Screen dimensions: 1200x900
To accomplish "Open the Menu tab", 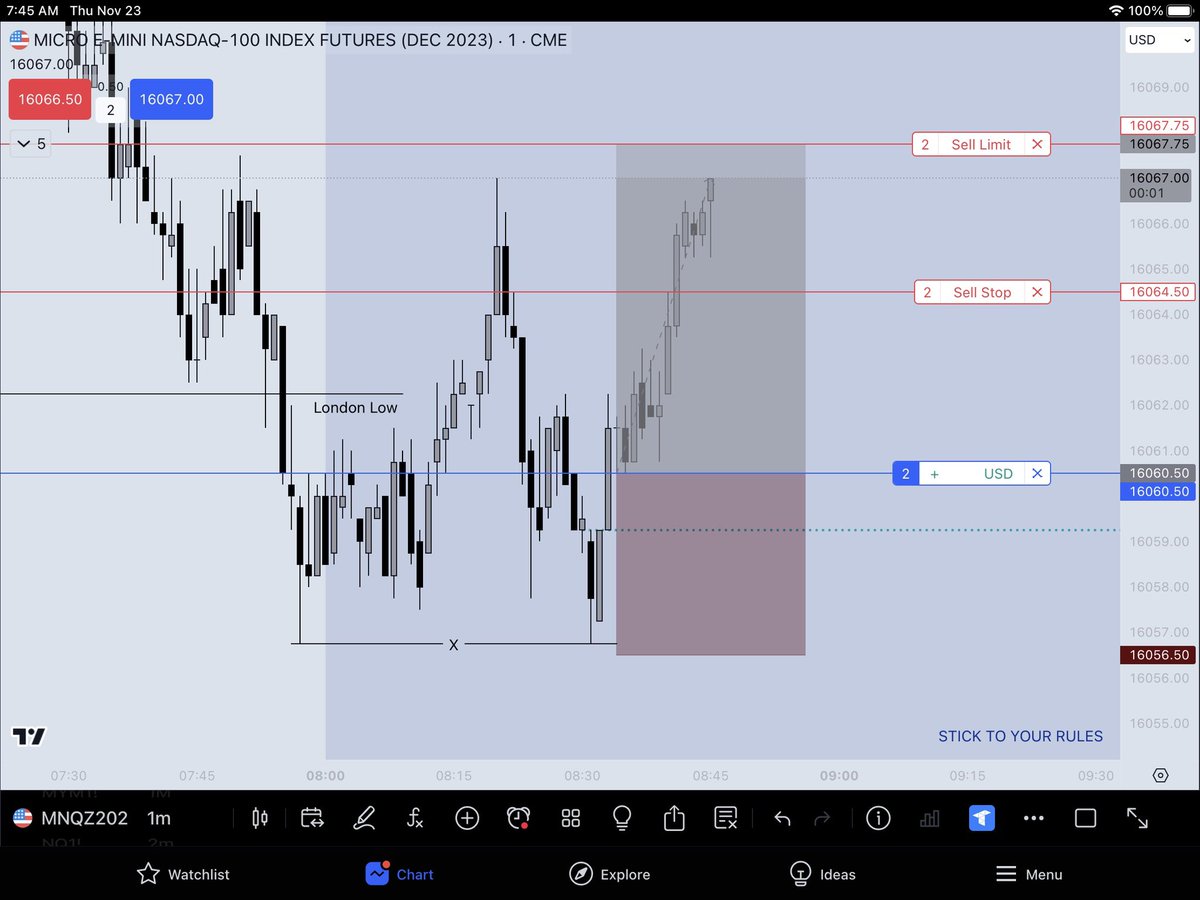I will click(1029, 874).
